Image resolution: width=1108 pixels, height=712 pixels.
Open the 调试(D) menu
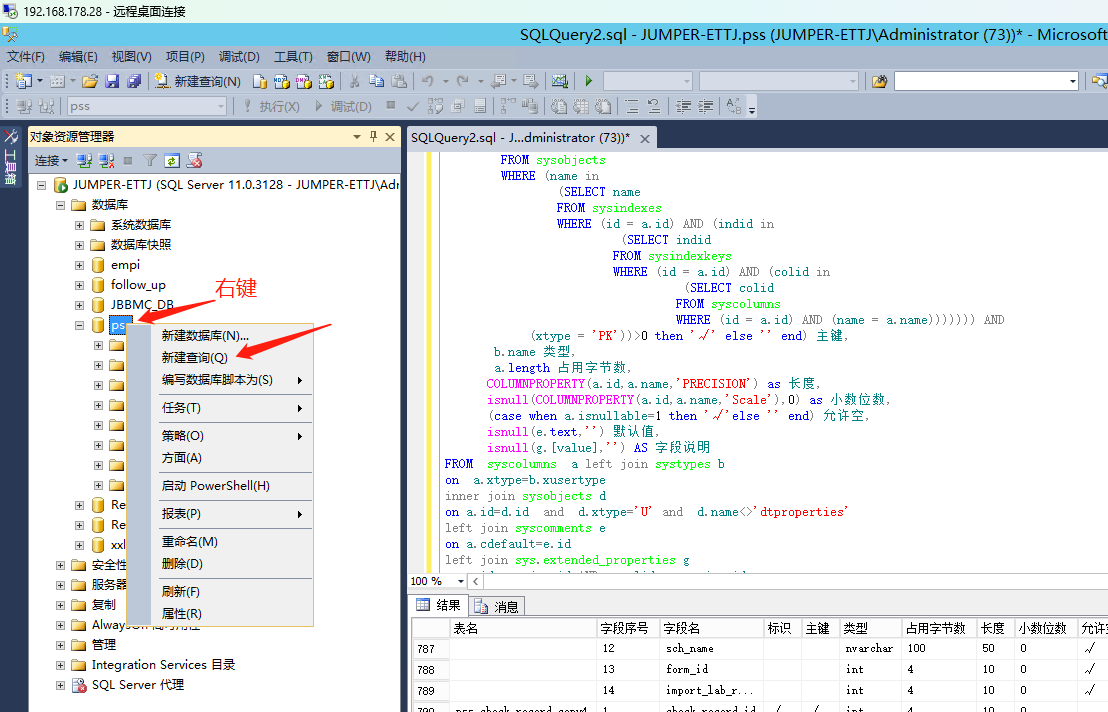click(x=239, y=57)
